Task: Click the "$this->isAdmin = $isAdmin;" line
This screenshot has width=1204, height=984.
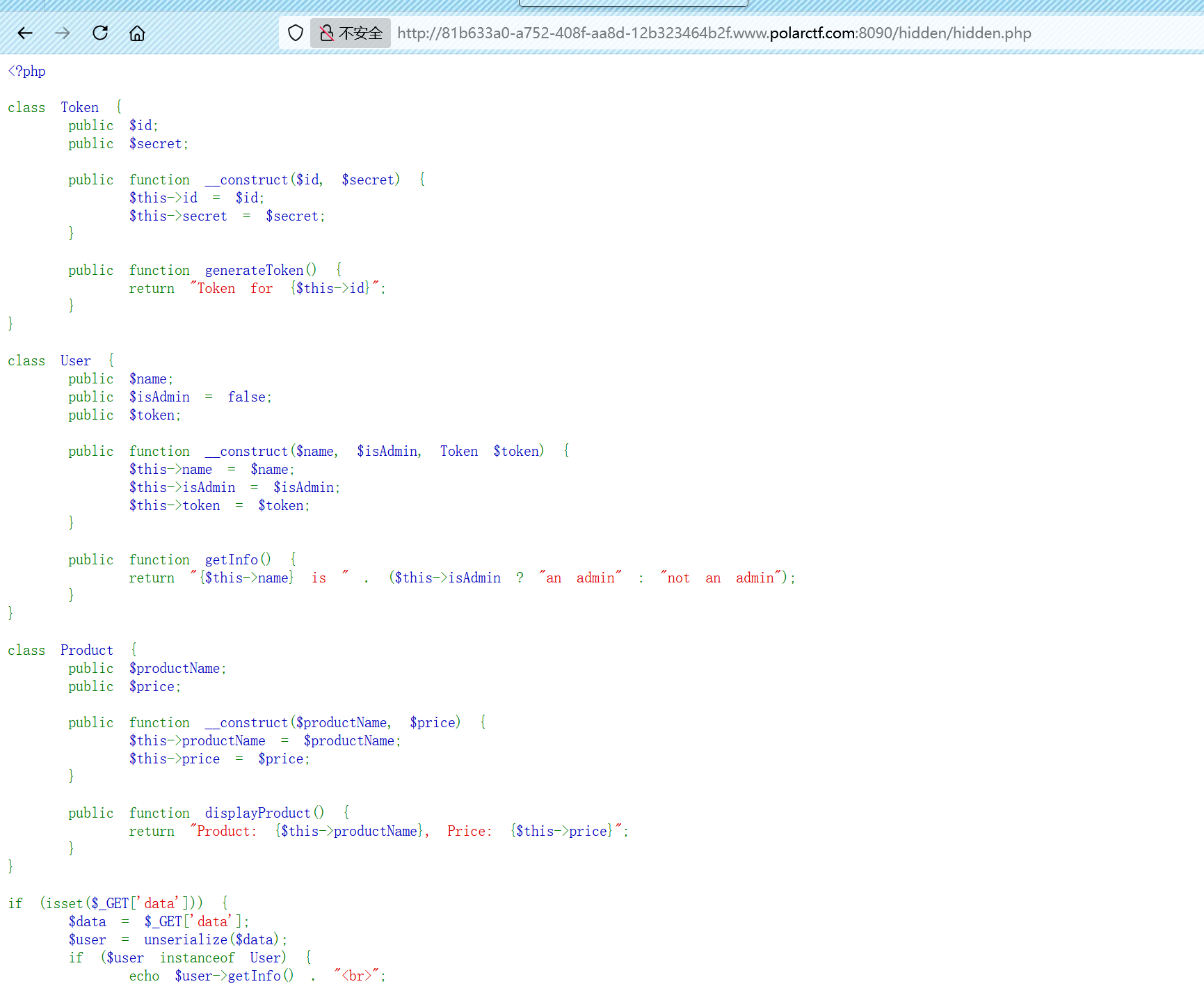Action: tap(234, 487)
